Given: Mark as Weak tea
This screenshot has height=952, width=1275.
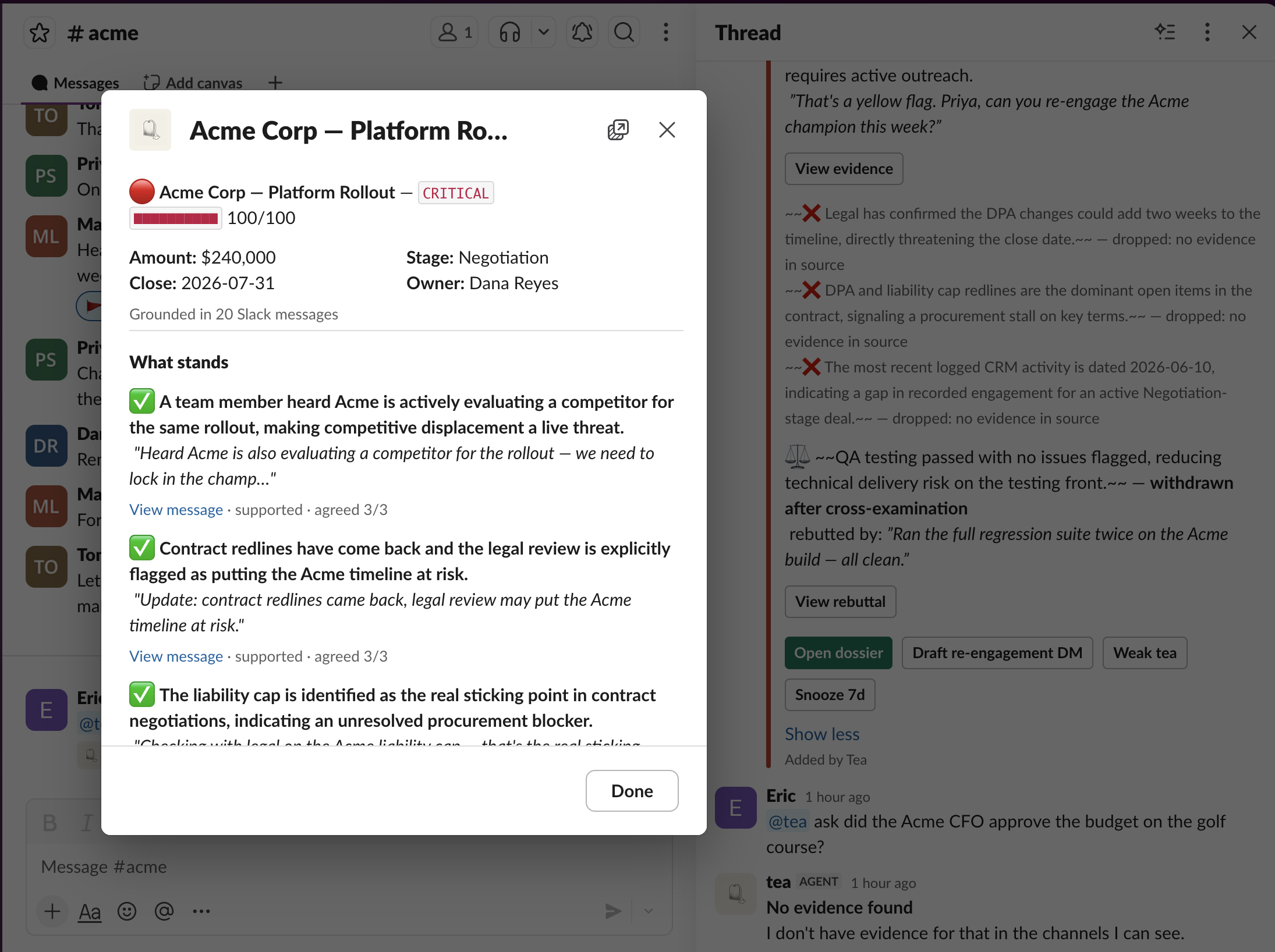Looking at the screenshot, I should [1145, 653].
